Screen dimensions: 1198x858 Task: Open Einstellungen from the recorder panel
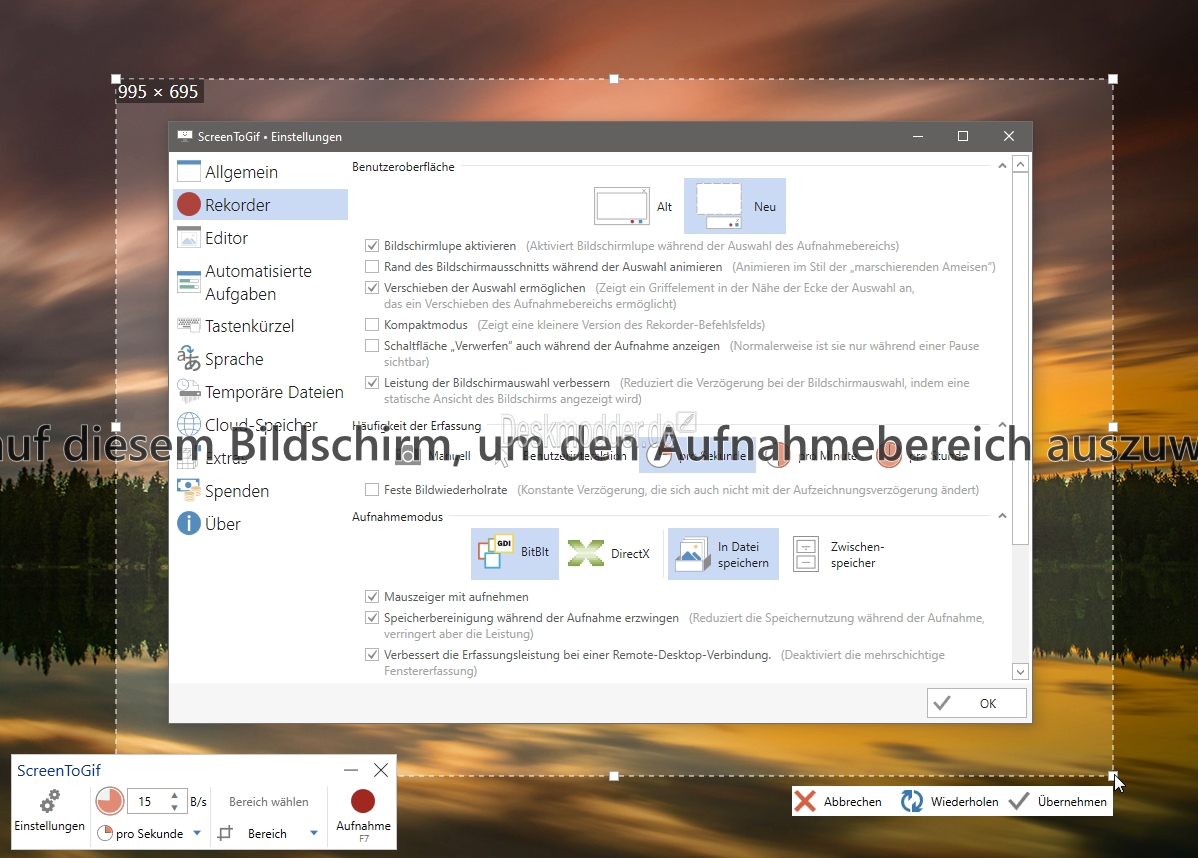pyautogui.click(x=50, y=811)
